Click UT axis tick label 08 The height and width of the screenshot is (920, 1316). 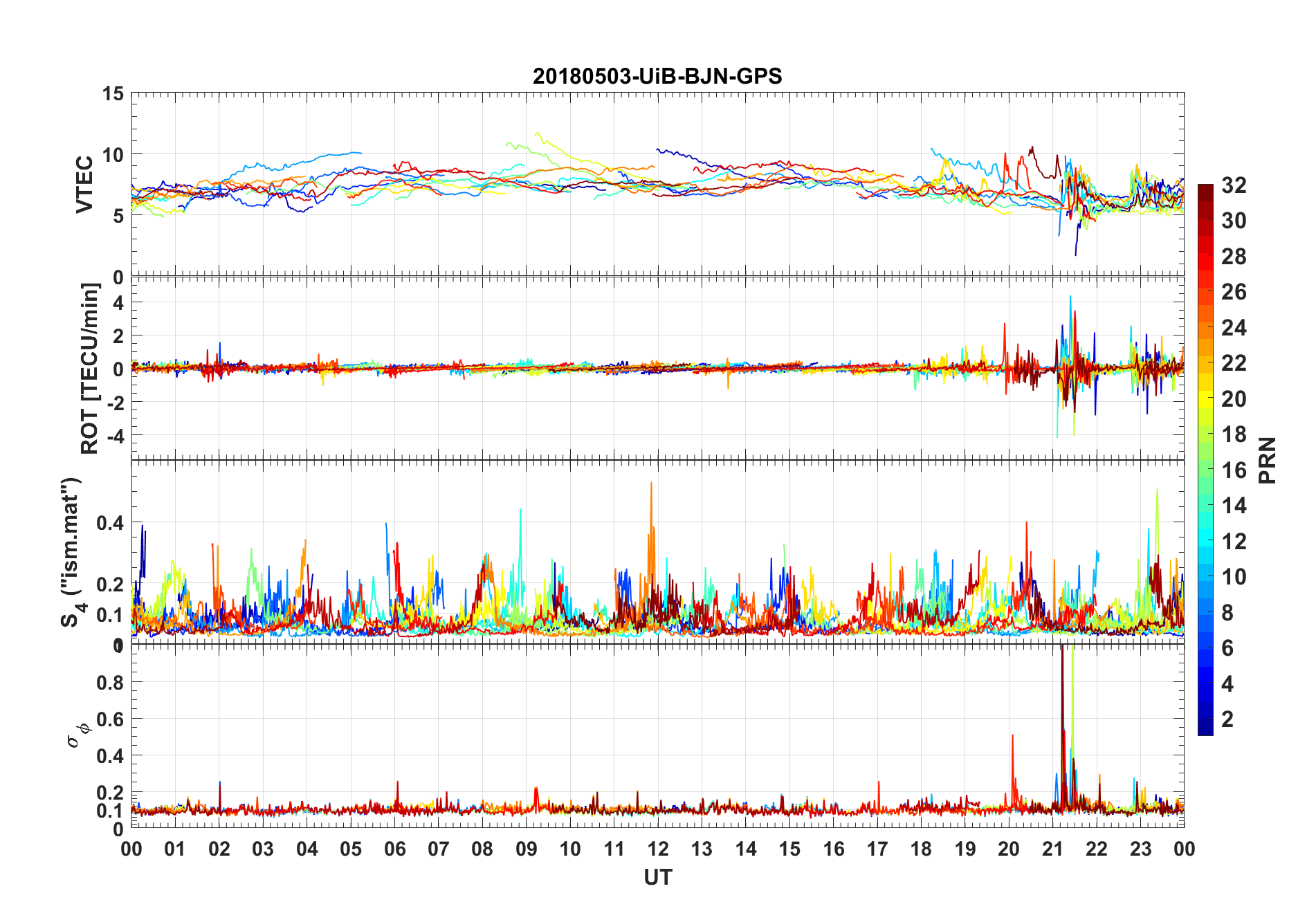(x=482, y=849)
